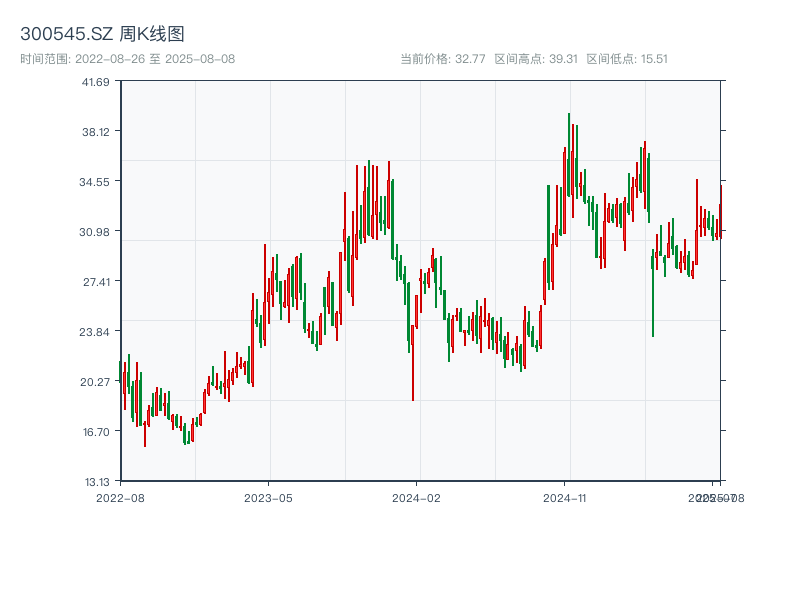Click the 当前价格 32.77 label
Viewport: 800px width, 600px height.
(x=442, y=59)
